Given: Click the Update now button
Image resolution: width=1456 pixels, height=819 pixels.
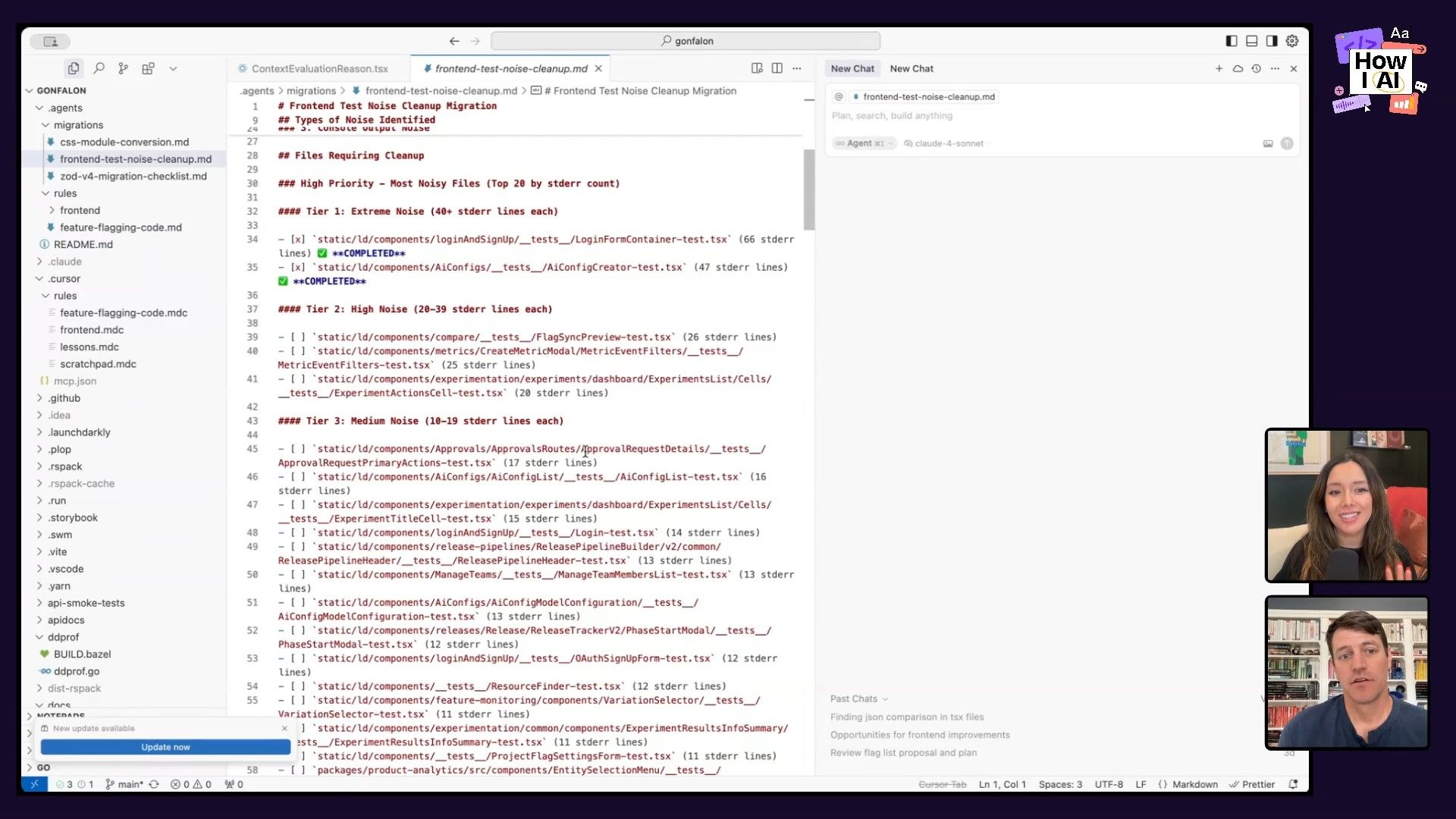Looking at the screenshot, I should 165,747.
